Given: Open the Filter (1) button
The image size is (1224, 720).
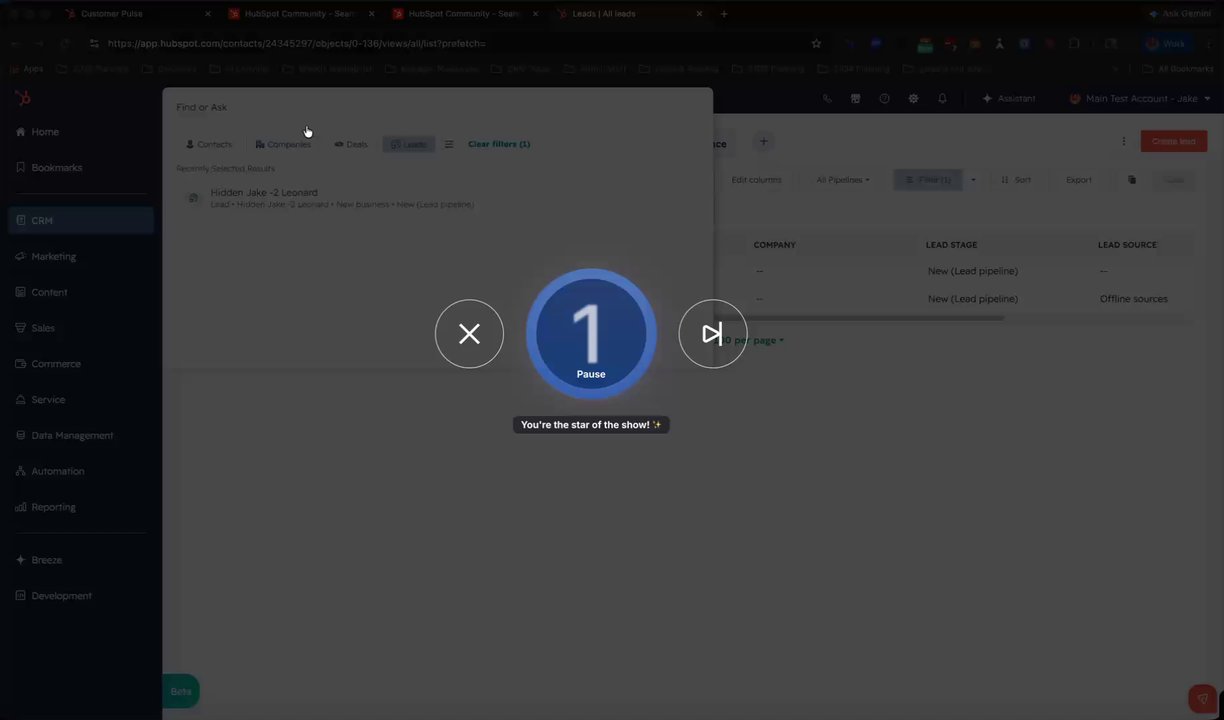Looking at the screenshot, I should [x=928, y=180].
